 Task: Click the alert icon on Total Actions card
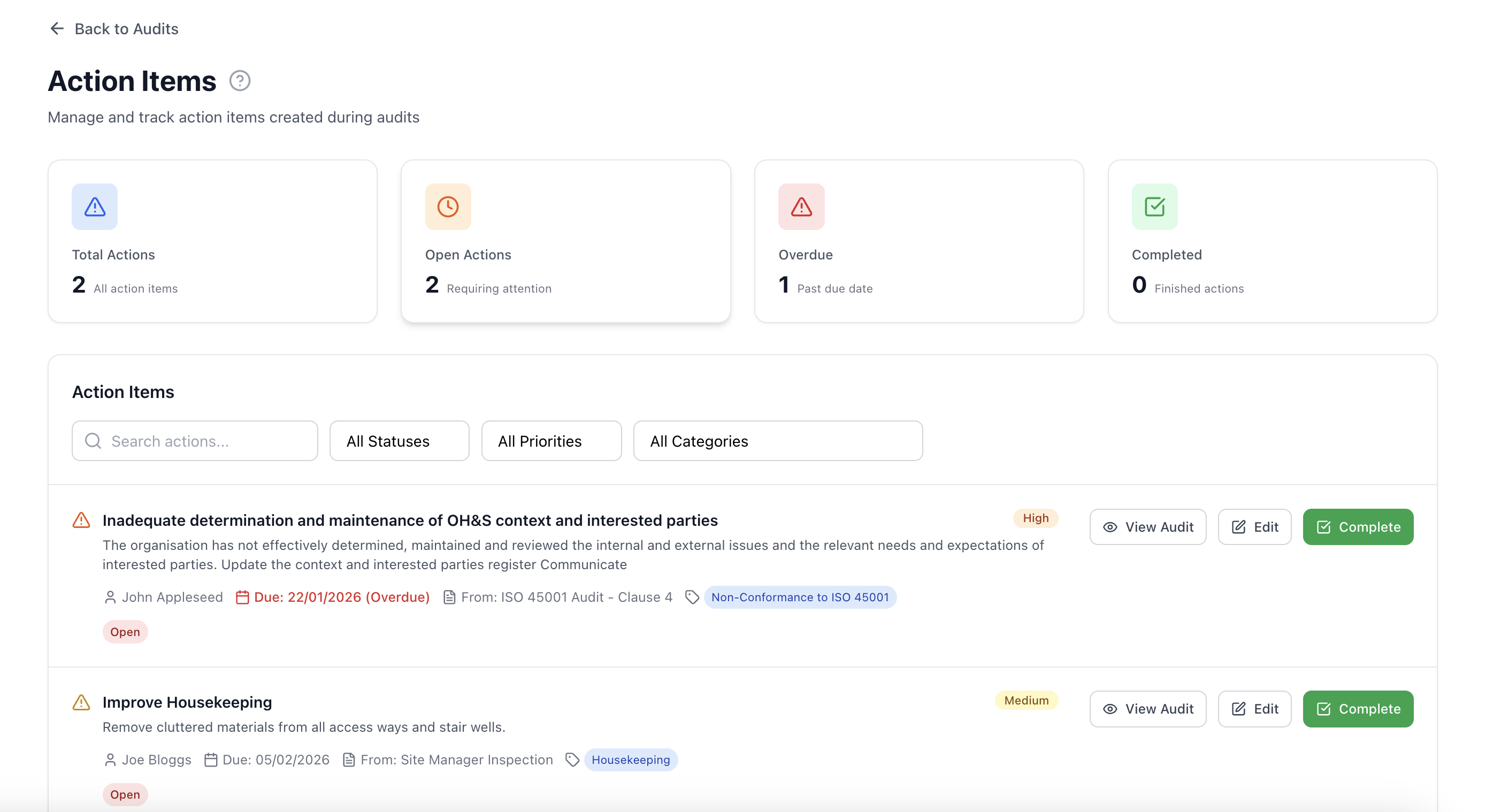[x=94, y=206]
